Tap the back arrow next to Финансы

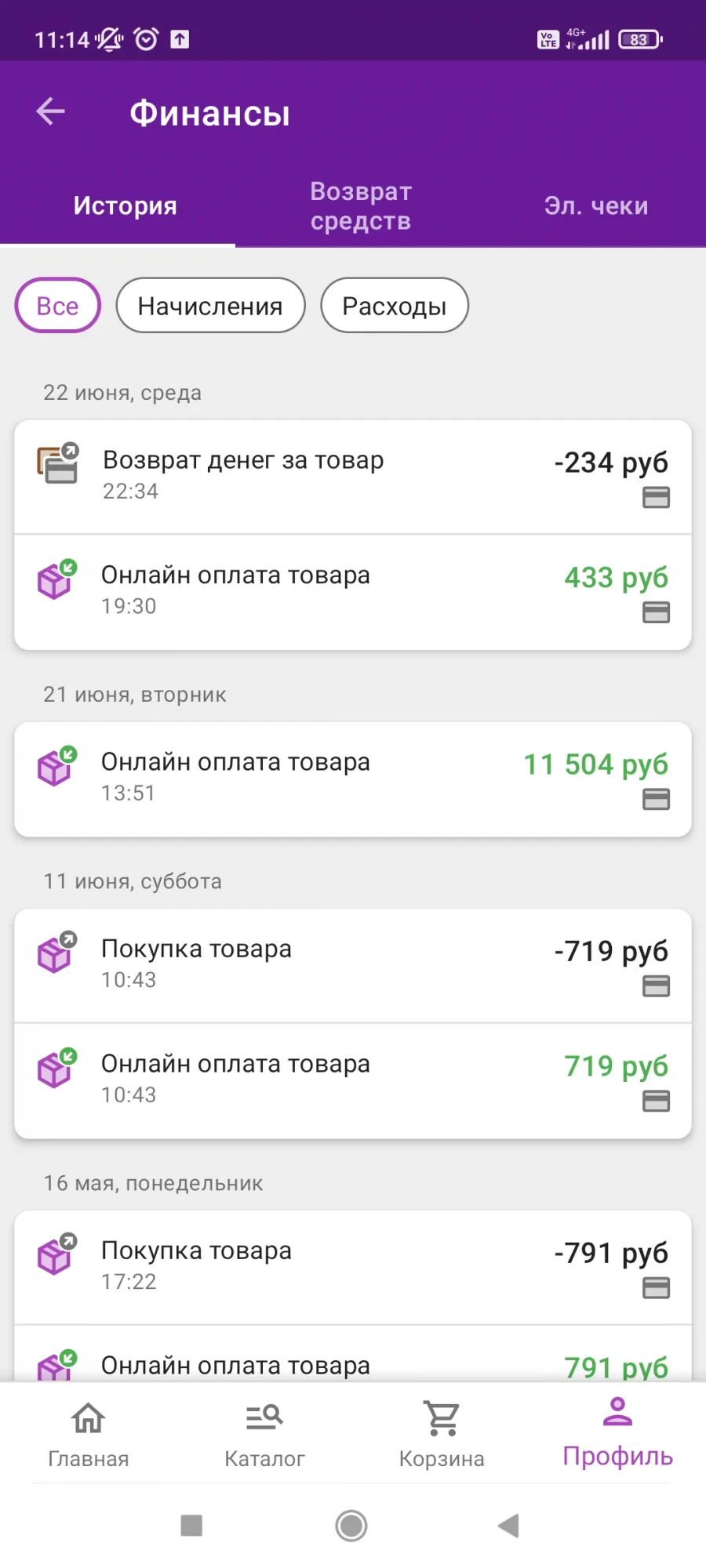(x=51, y=111)
